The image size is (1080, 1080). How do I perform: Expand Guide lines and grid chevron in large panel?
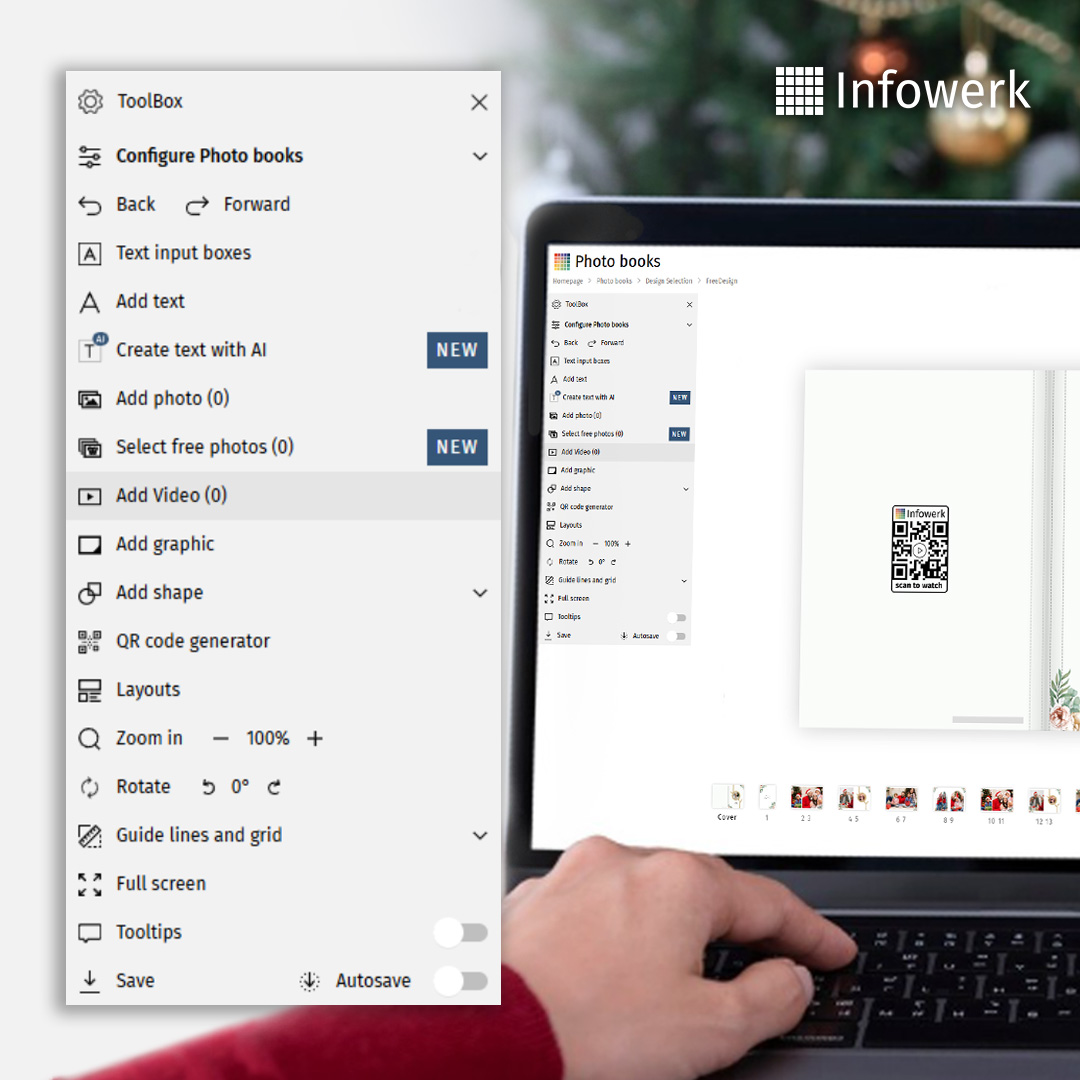click(x=480, y=835)
